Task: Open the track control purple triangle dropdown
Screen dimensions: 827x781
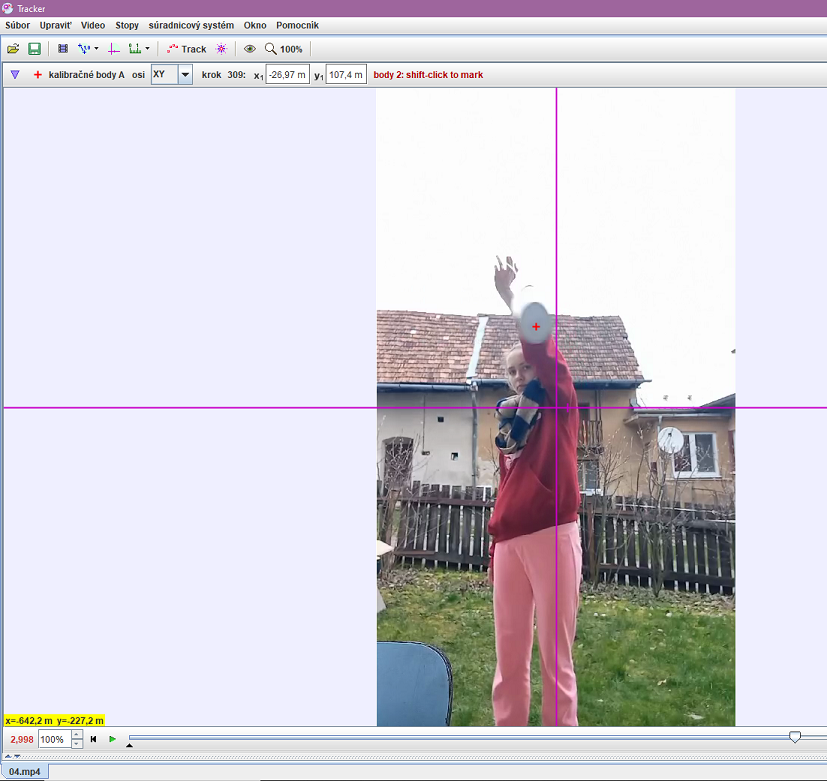Action: pos(14,75)
